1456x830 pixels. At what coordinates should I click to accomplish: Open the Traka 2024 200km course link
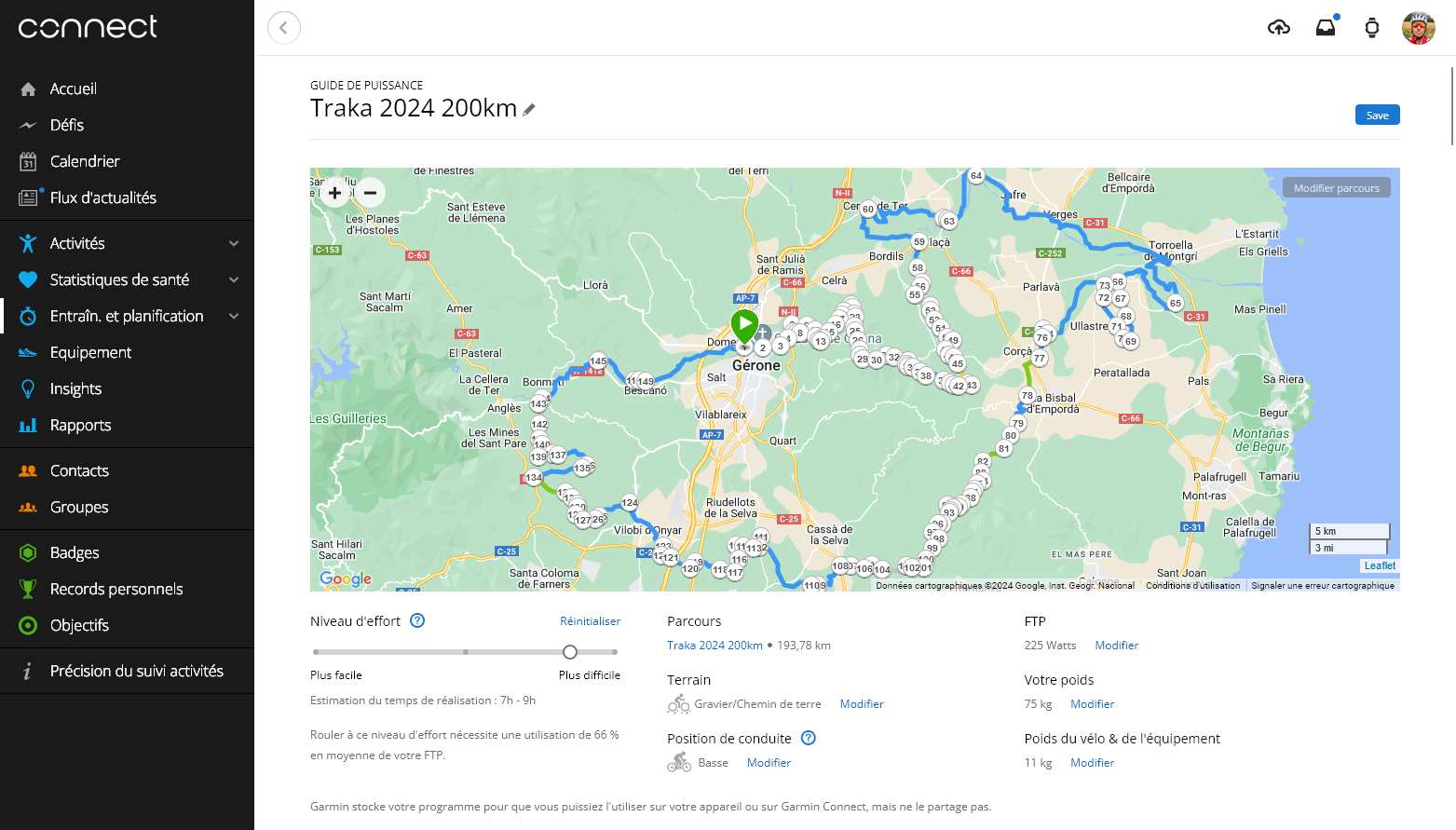[x=714, y=645]
